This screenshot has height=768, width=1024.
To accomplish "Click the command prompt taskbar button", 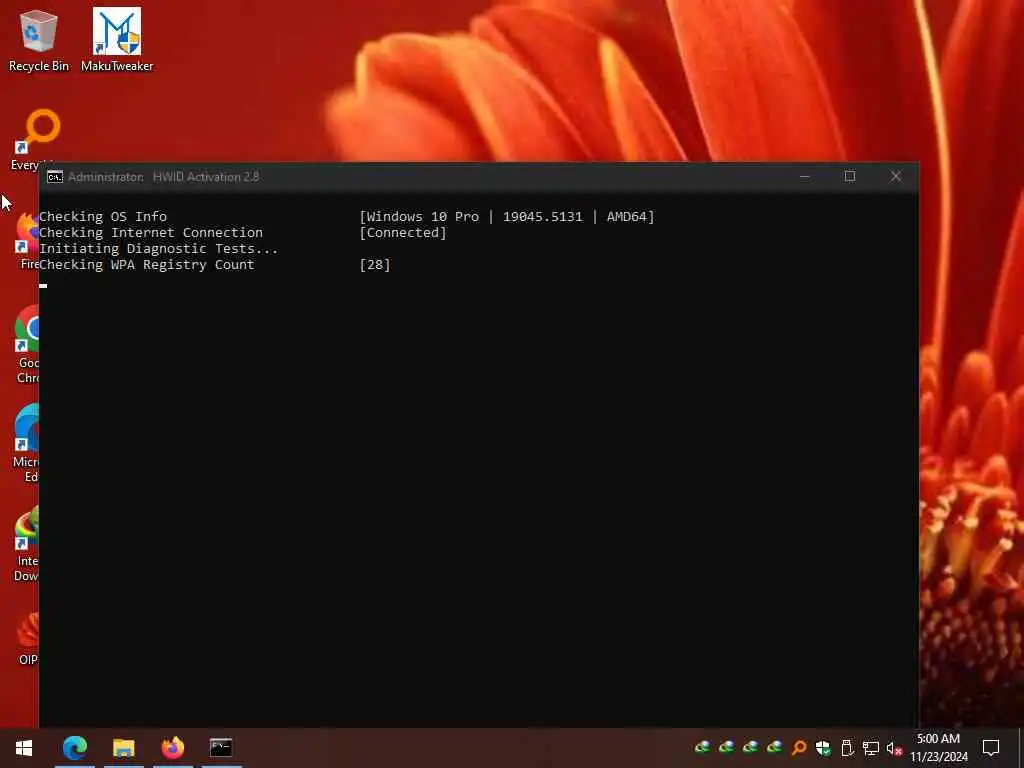I will (x=221, y=748).
